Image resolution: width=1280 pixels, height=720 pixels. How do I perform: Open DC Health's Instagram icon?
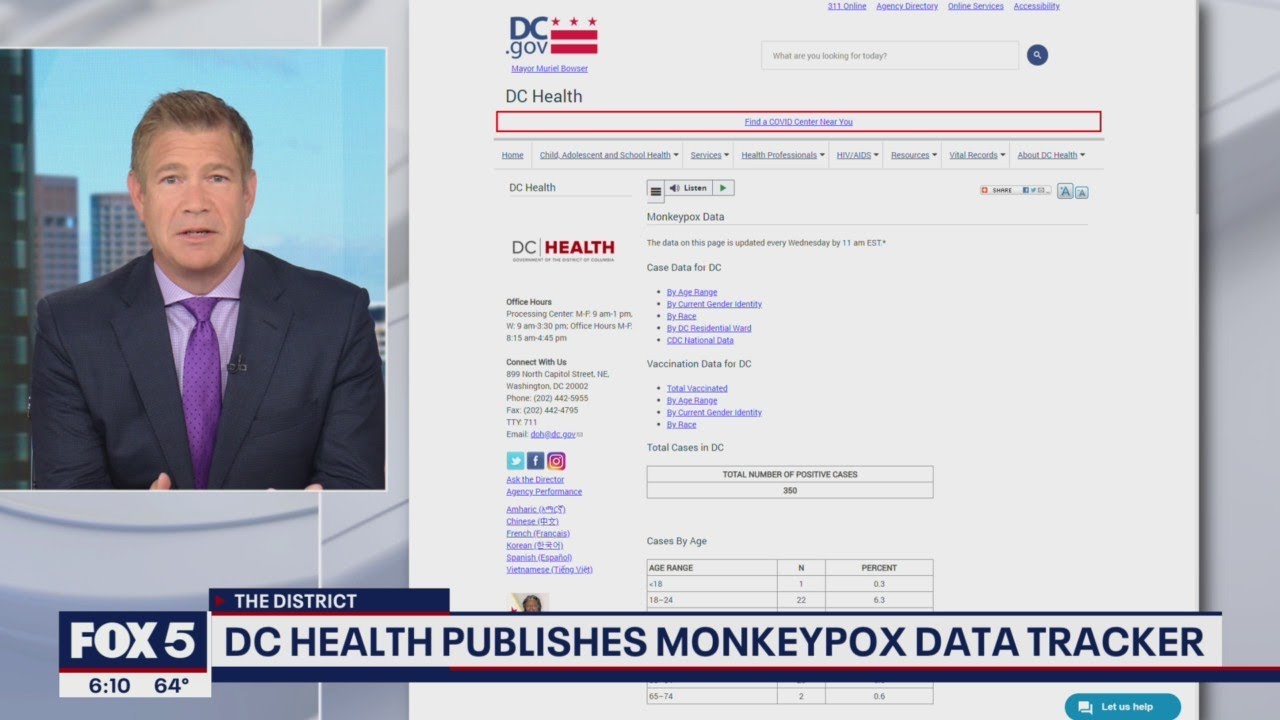point(556,461)
